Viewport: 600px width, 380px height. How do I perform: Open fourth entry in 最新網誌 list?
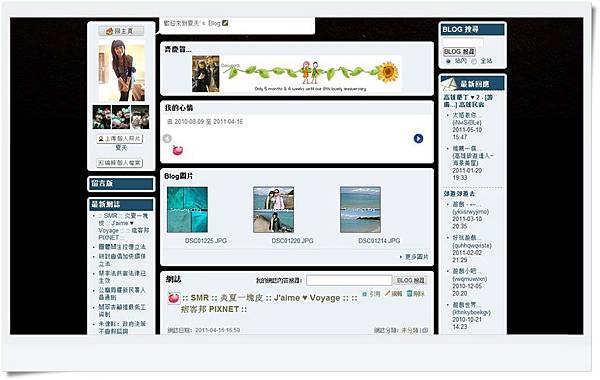click(x=122, y=277)
